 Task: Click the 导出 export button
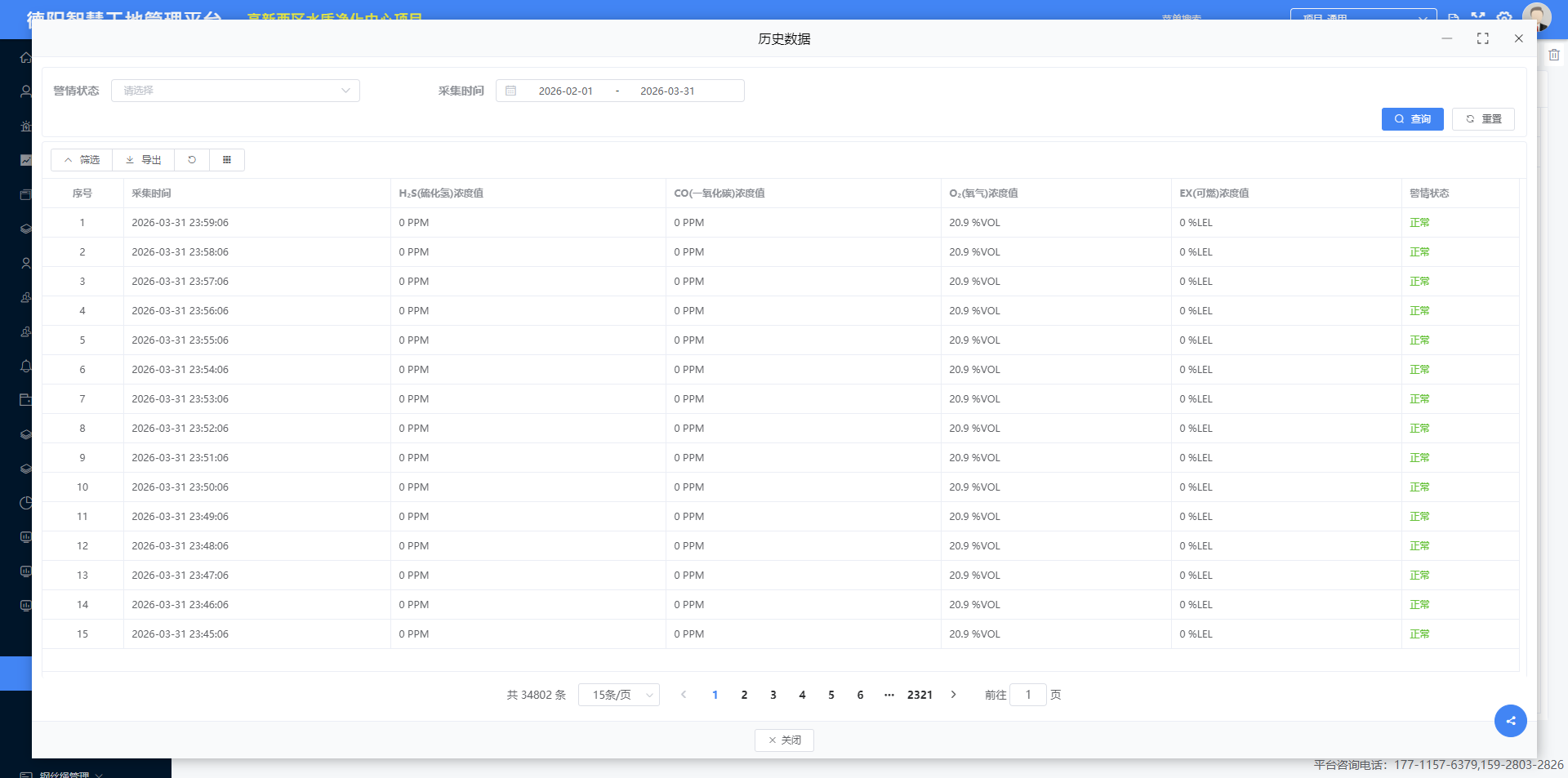[144, 160]
